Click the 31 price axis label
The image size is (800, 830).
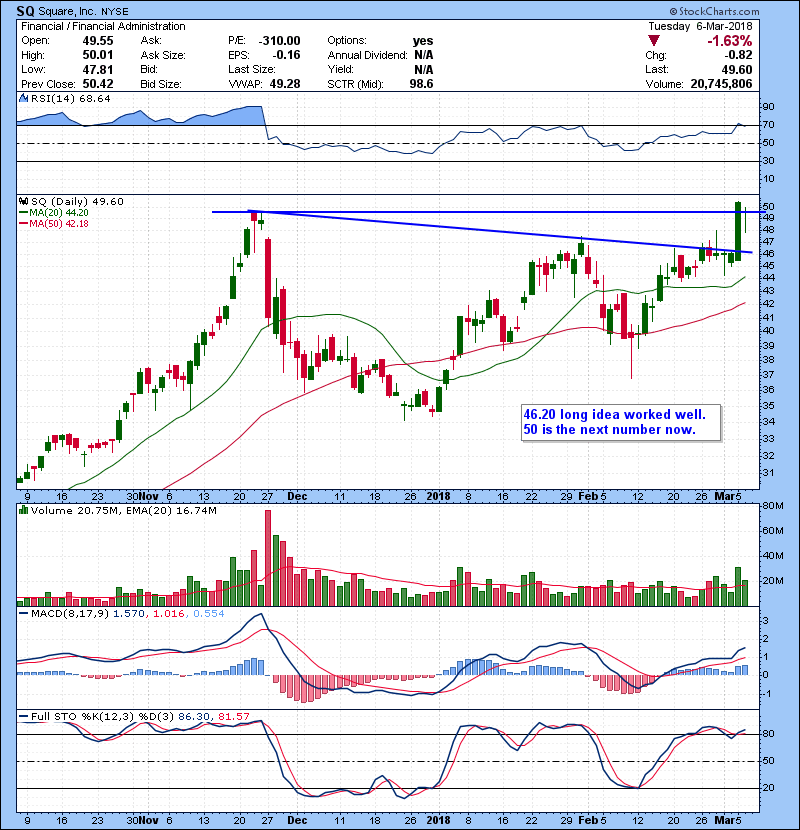coord(768,473)
